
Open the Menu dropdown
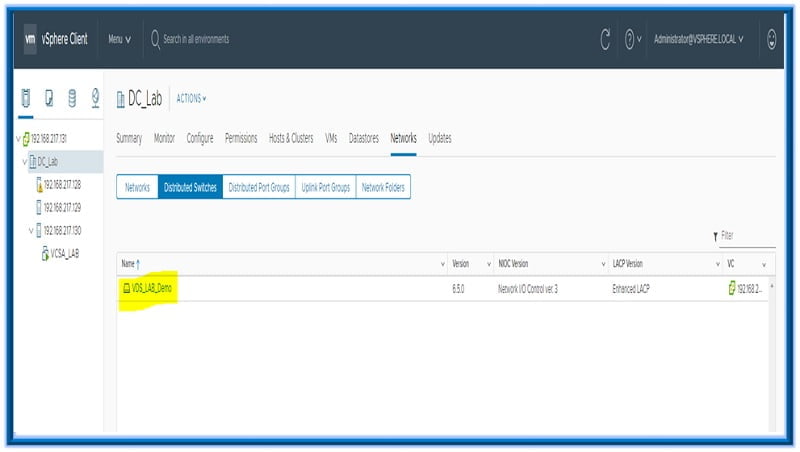[119, 39]
